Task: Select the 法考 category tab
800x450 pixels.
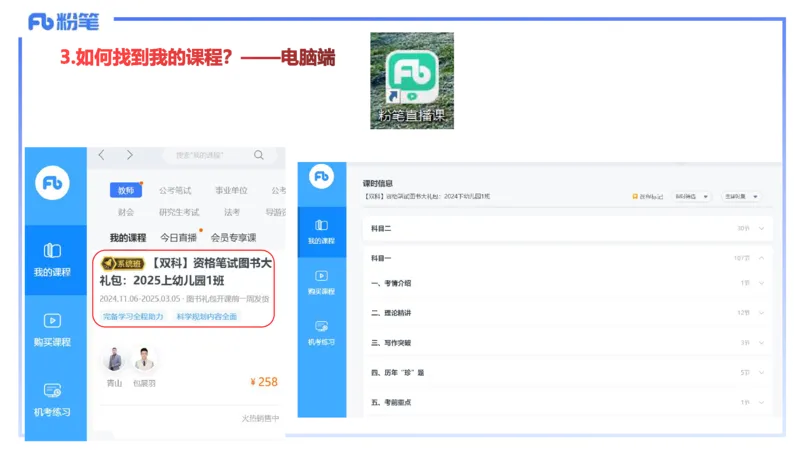Action: (x=232, y=212)
